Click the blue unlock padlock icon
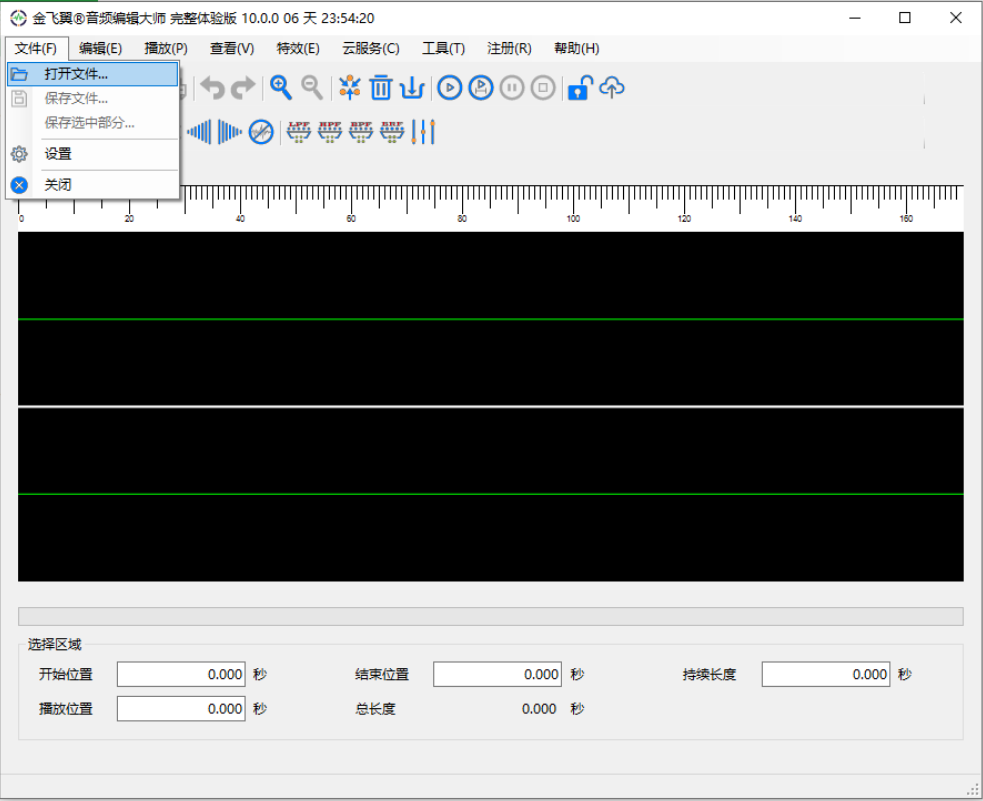Screen dimensions: 983x801 578,88
